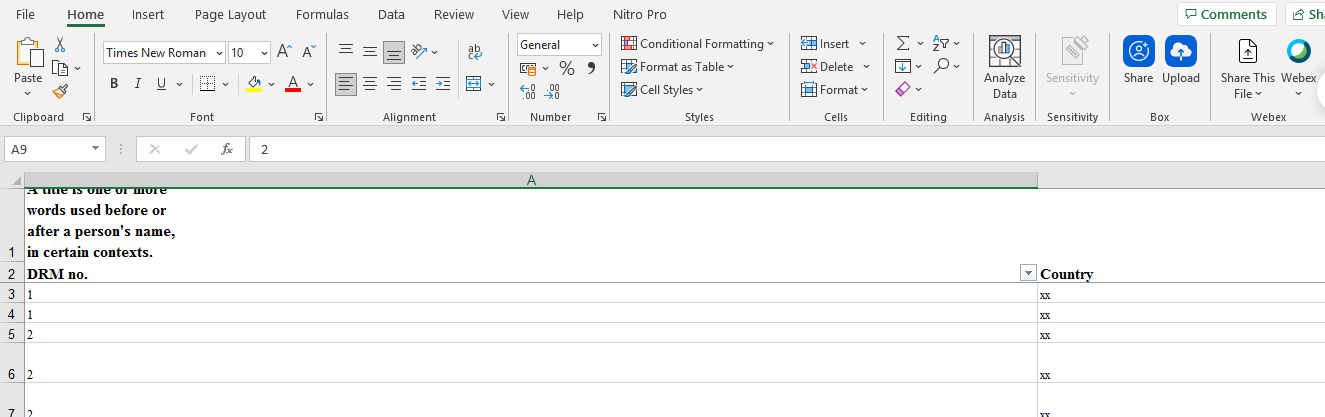
Task: Open the Page Layout tab
Action: click(230, 15)
